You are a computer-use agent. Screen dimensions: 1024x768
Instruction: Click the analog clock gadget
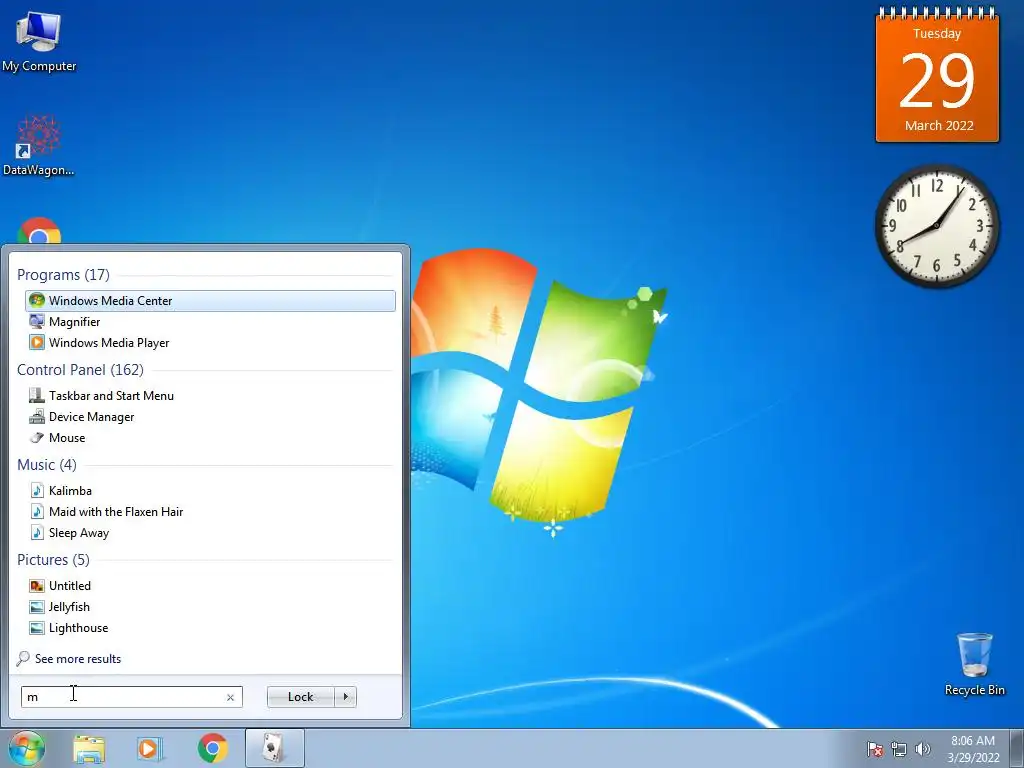pos(937,225)
